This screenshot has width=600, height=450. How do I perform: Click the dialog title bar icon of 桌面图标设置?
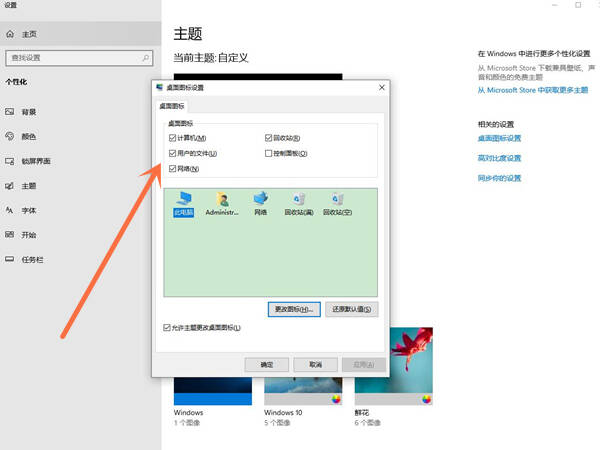[160, 87]
